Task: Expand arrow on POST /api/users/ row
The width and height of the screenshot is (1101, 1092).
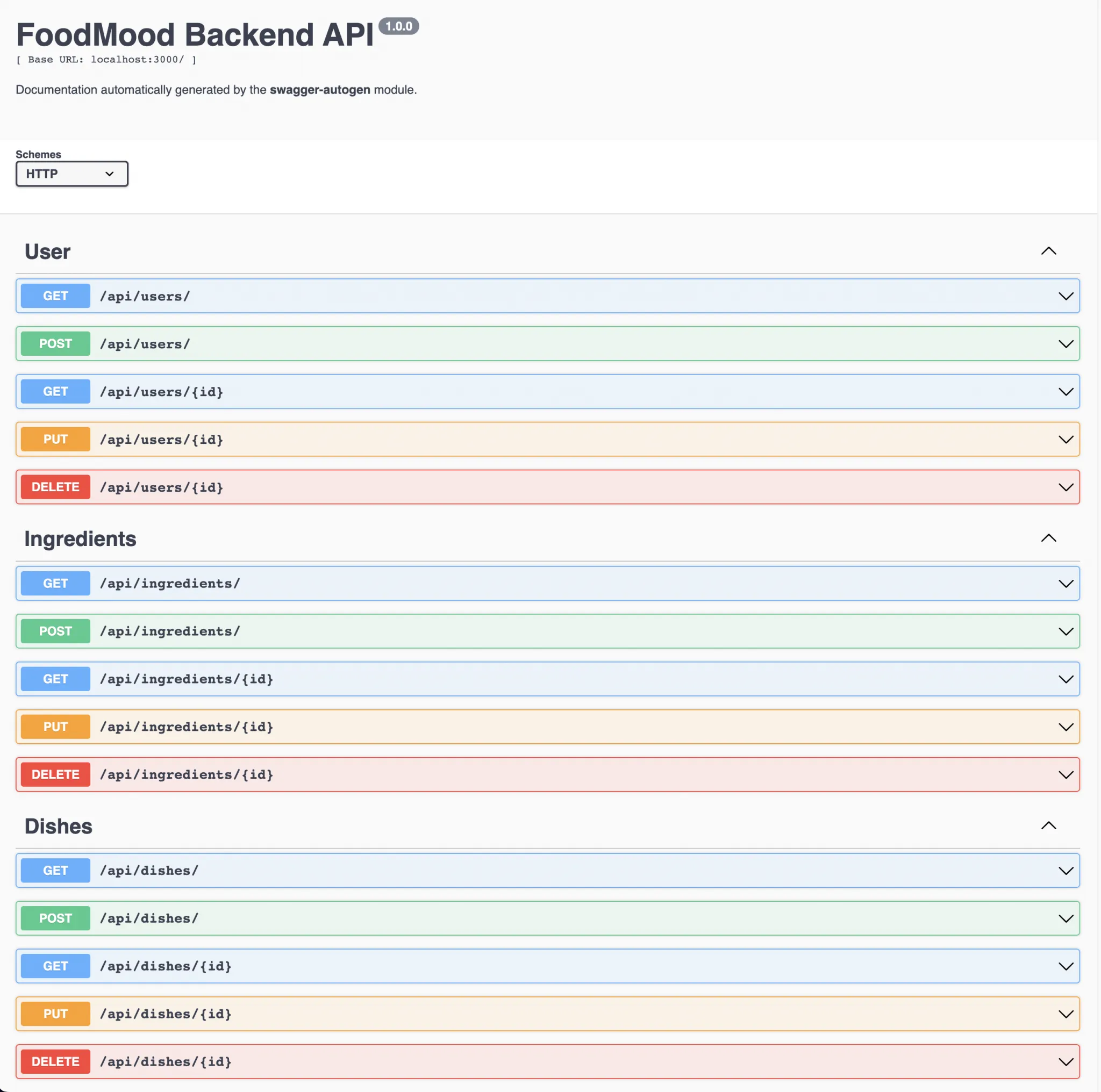Action: tap(1065, 344)
